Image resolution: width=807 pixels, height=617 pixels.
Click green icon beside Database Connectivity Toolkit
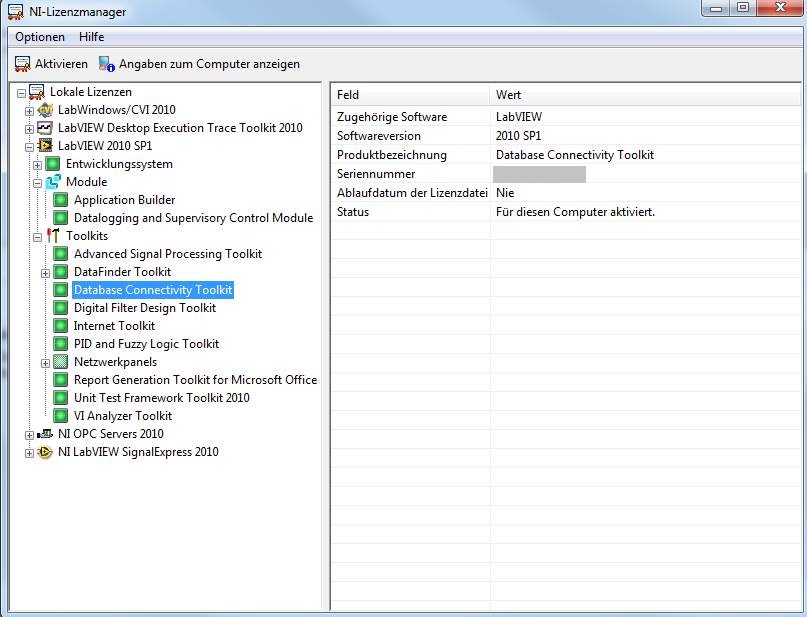(61, 290)
